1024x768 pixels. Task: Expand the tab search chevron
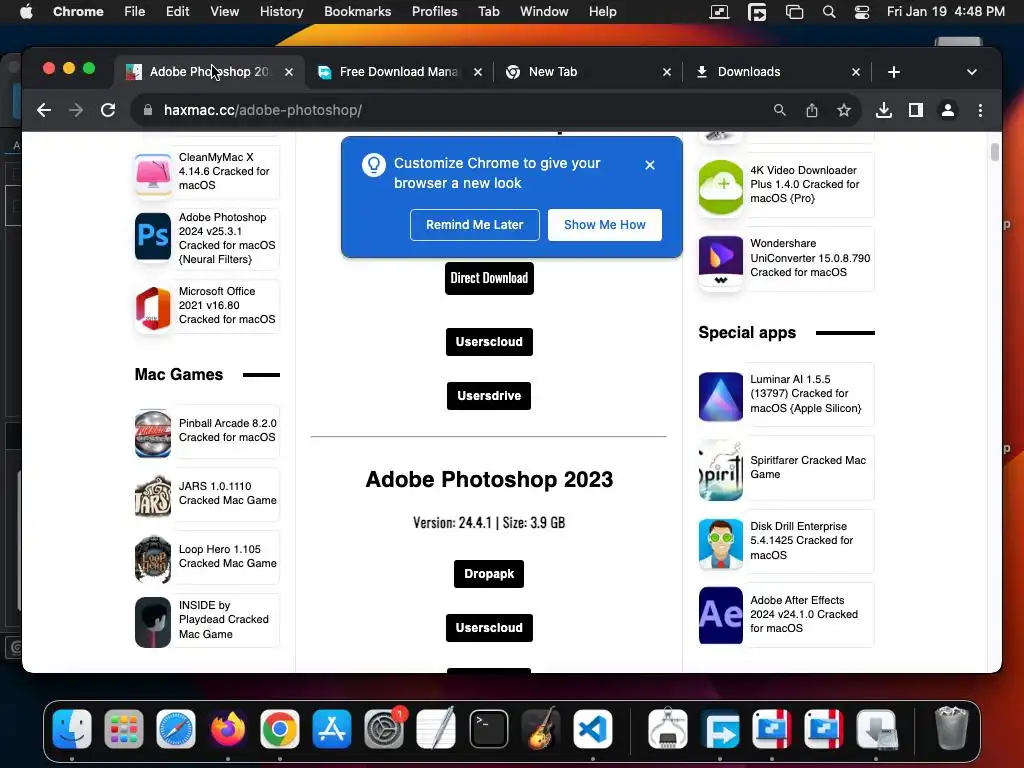tap(972, 72)
